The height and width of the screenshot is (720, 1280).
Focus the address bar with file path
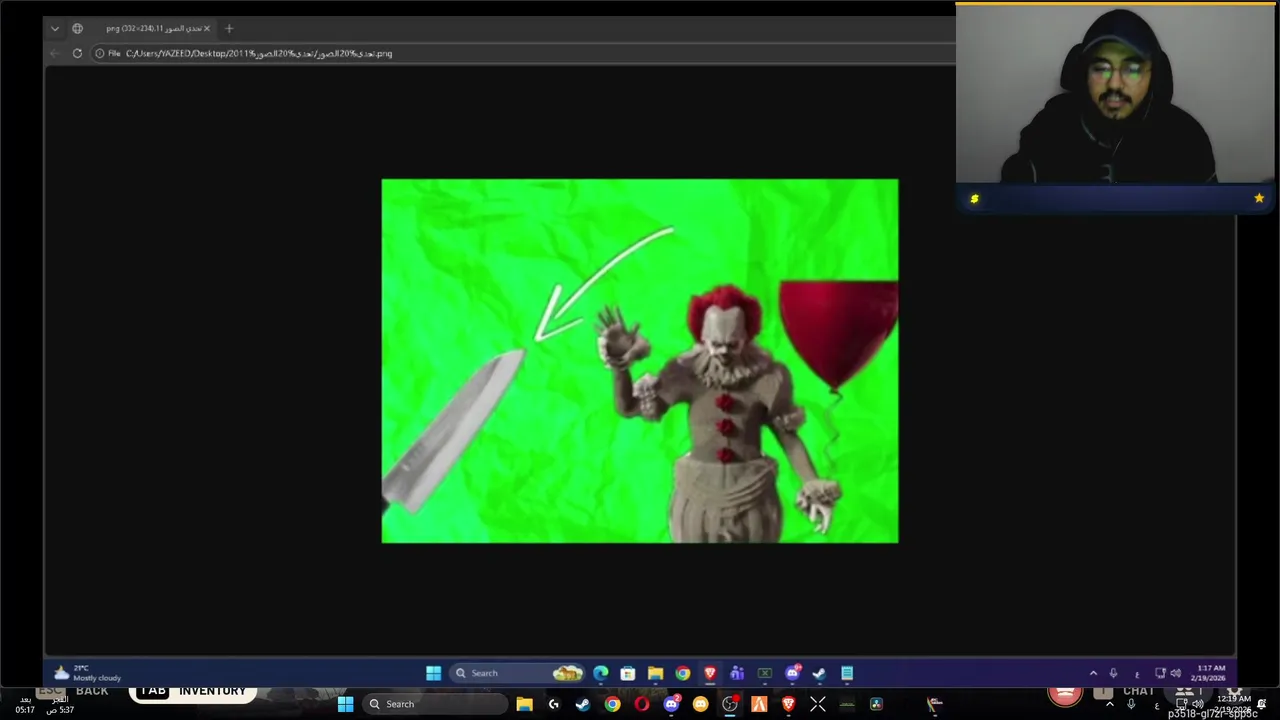[x=520, y=53]
